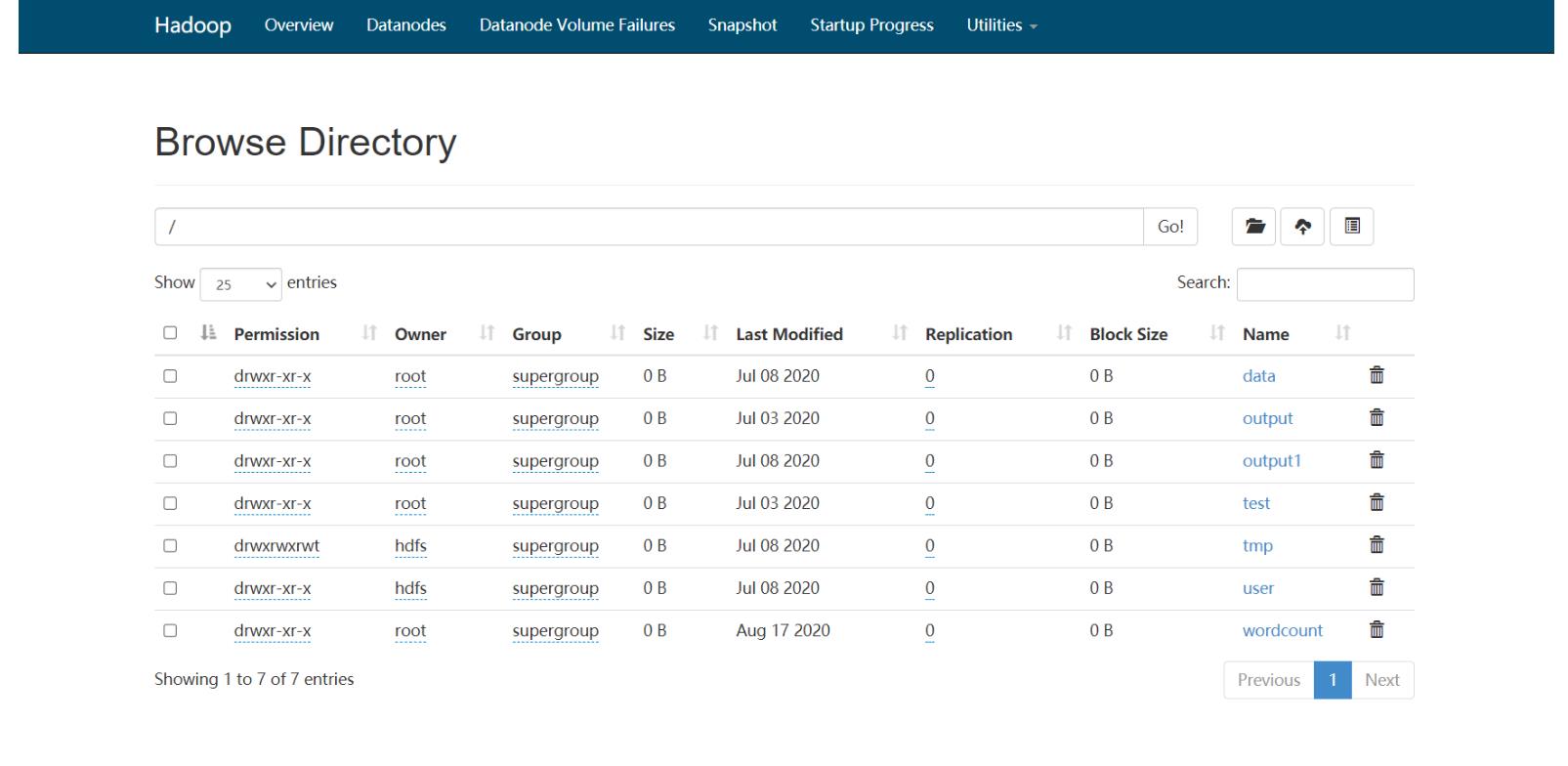
Task: Click the cut and paste list icon
Action: click(1352, 227)
